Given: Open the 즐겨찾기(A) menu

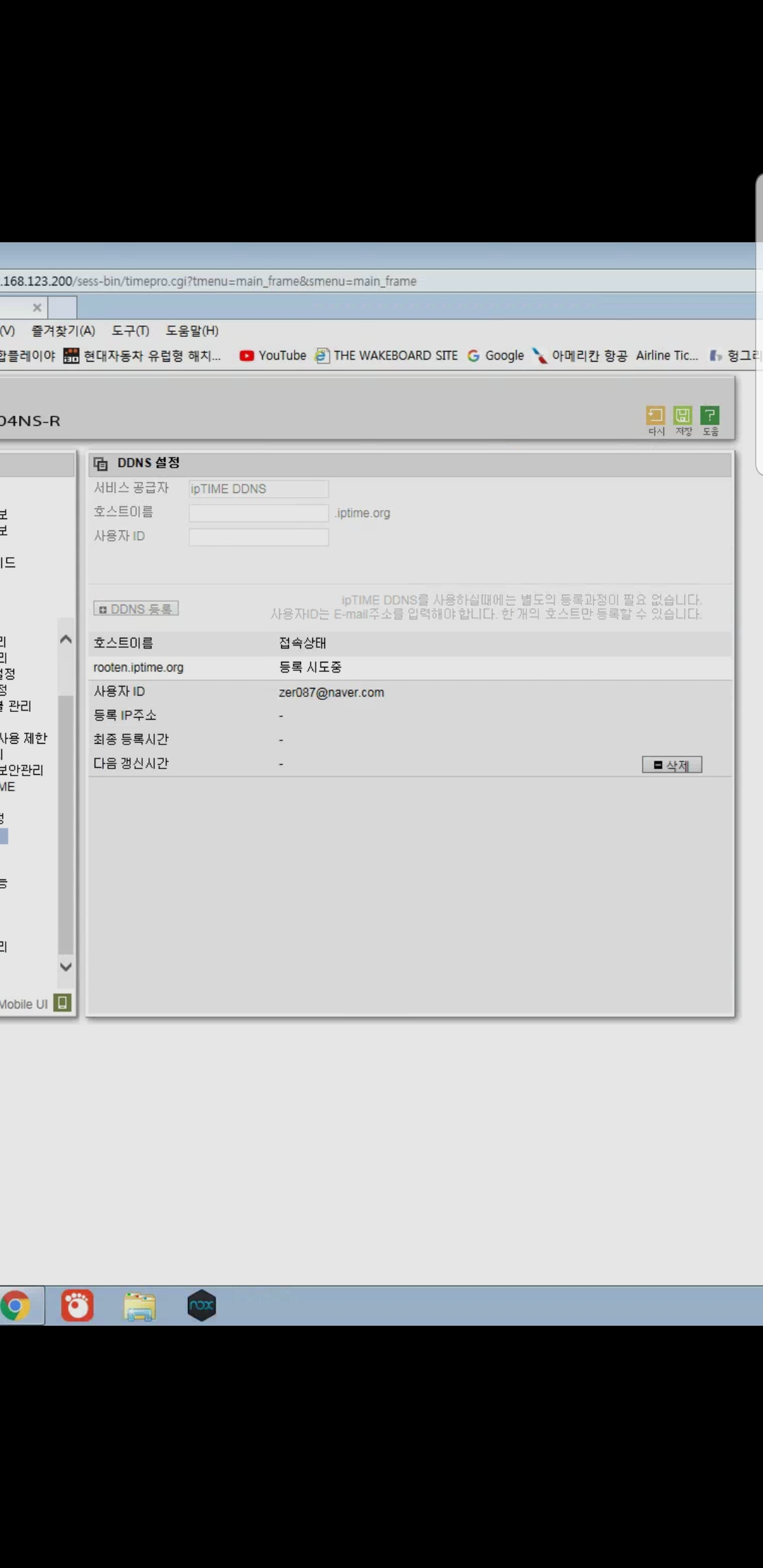Looking at the screenshot, I should (64, 331).
